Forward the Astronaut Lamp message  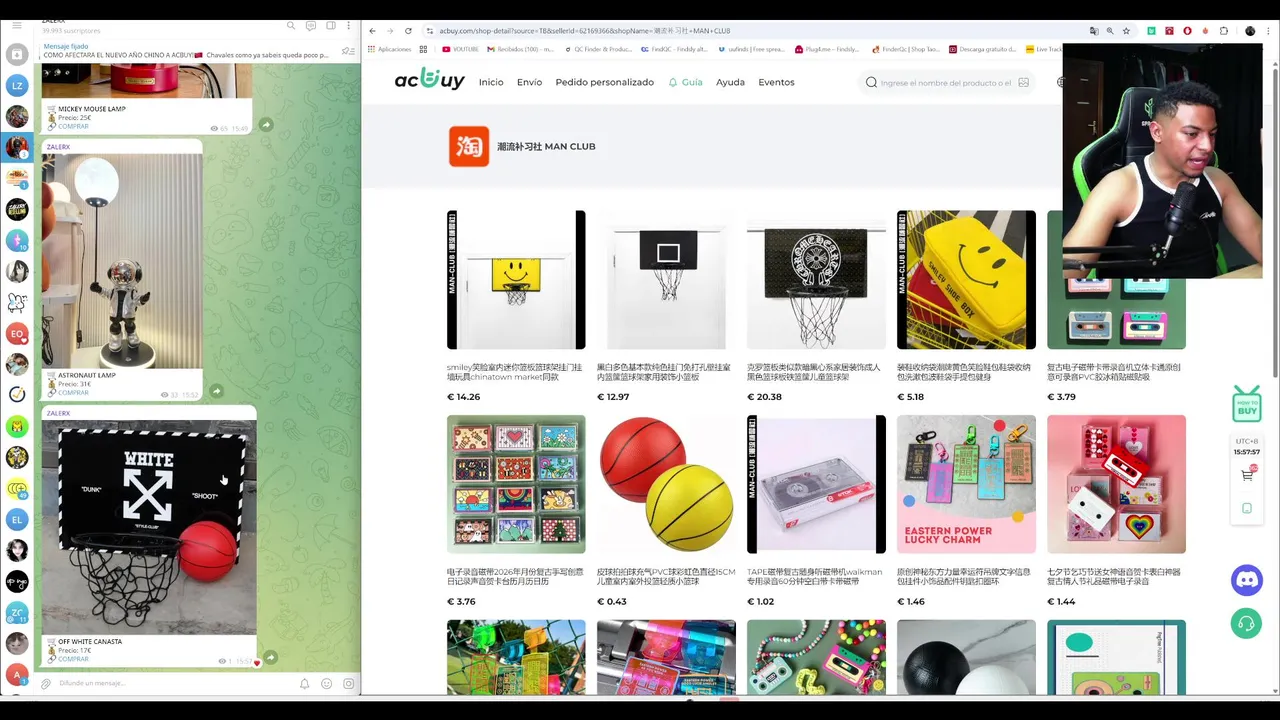[216, 391]
